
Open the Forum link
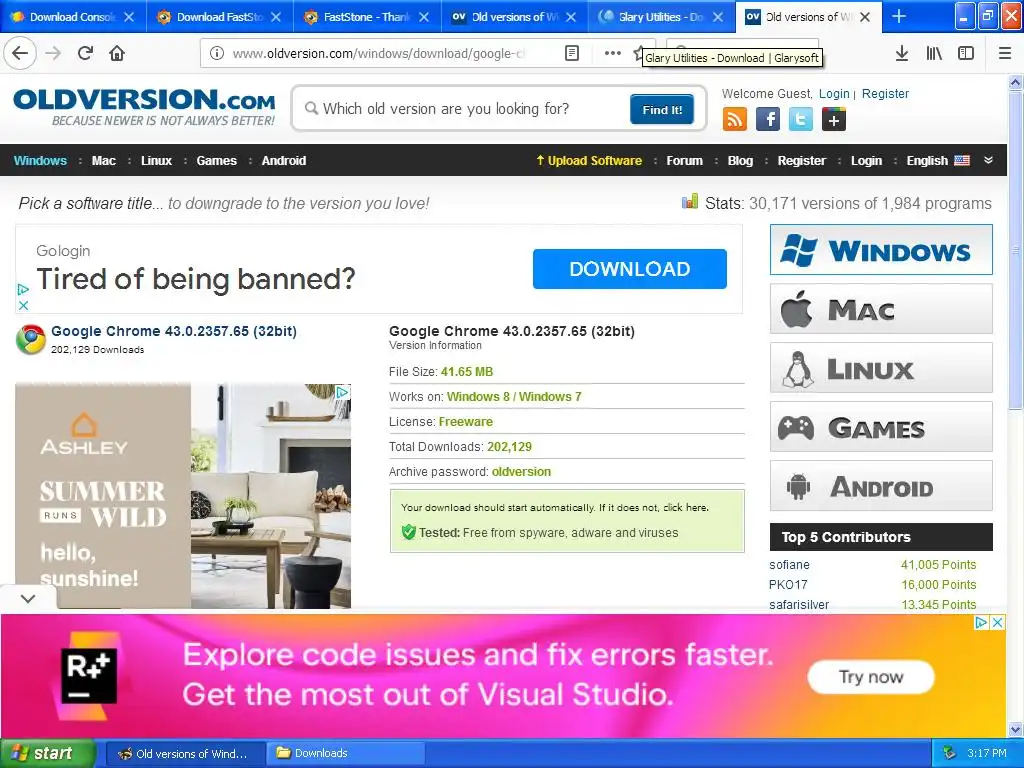click(x=684, y=161)
